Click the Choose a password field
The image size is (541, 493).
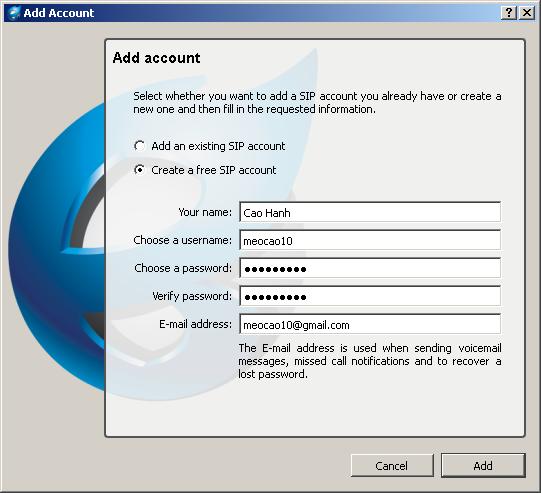(370, 268)
